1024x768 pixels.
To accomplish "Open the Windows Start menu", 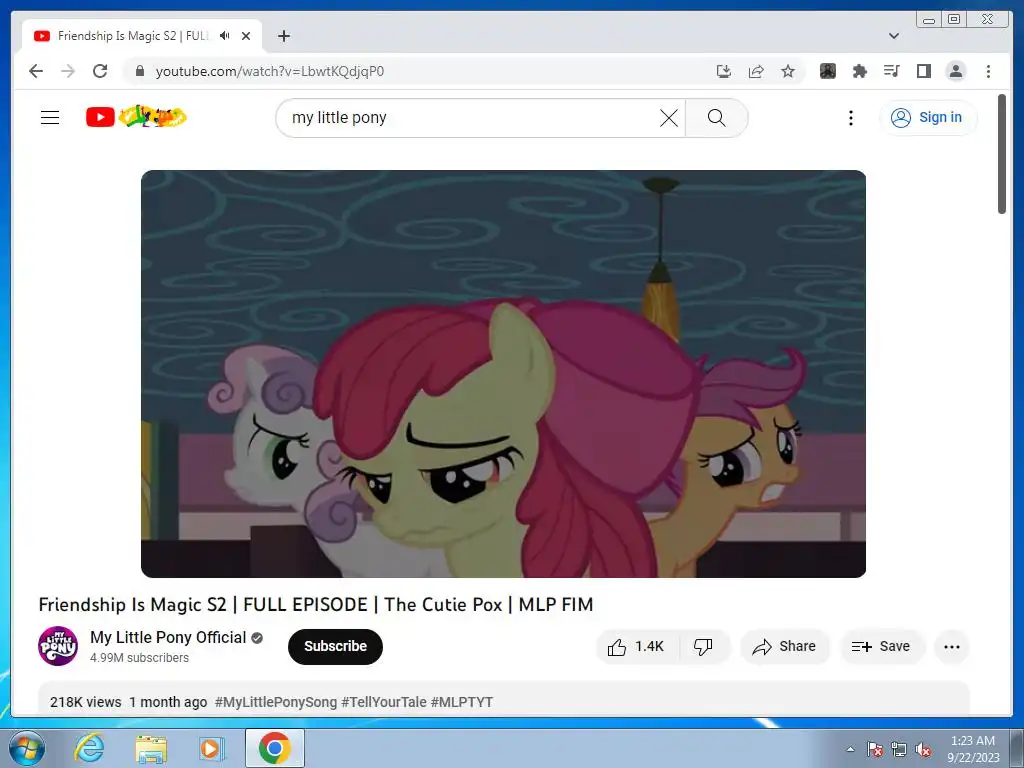I will [27, 748].
